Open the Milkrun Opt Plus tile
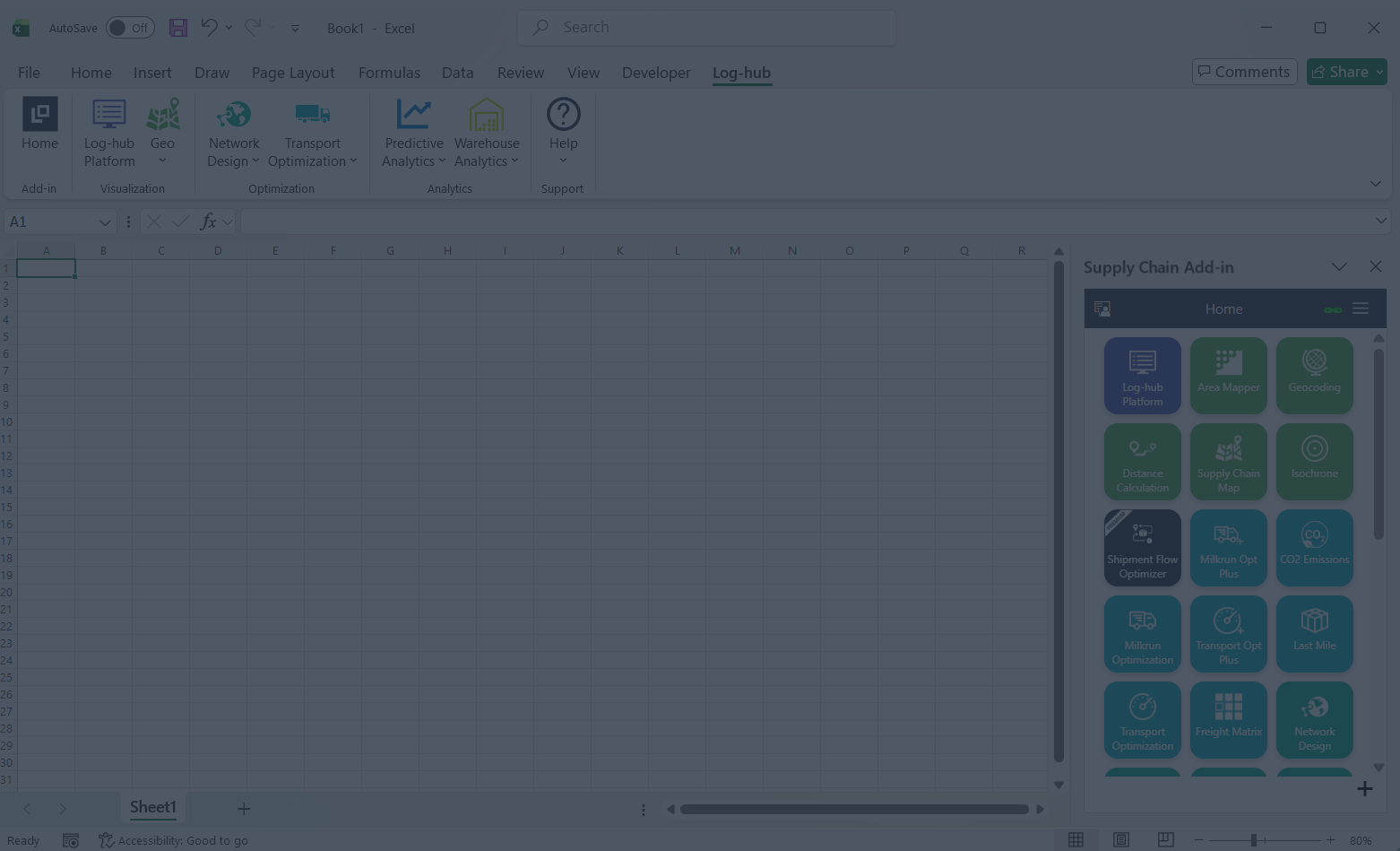The height and width of the screenshot is (851, 1400). point(1228,548)
